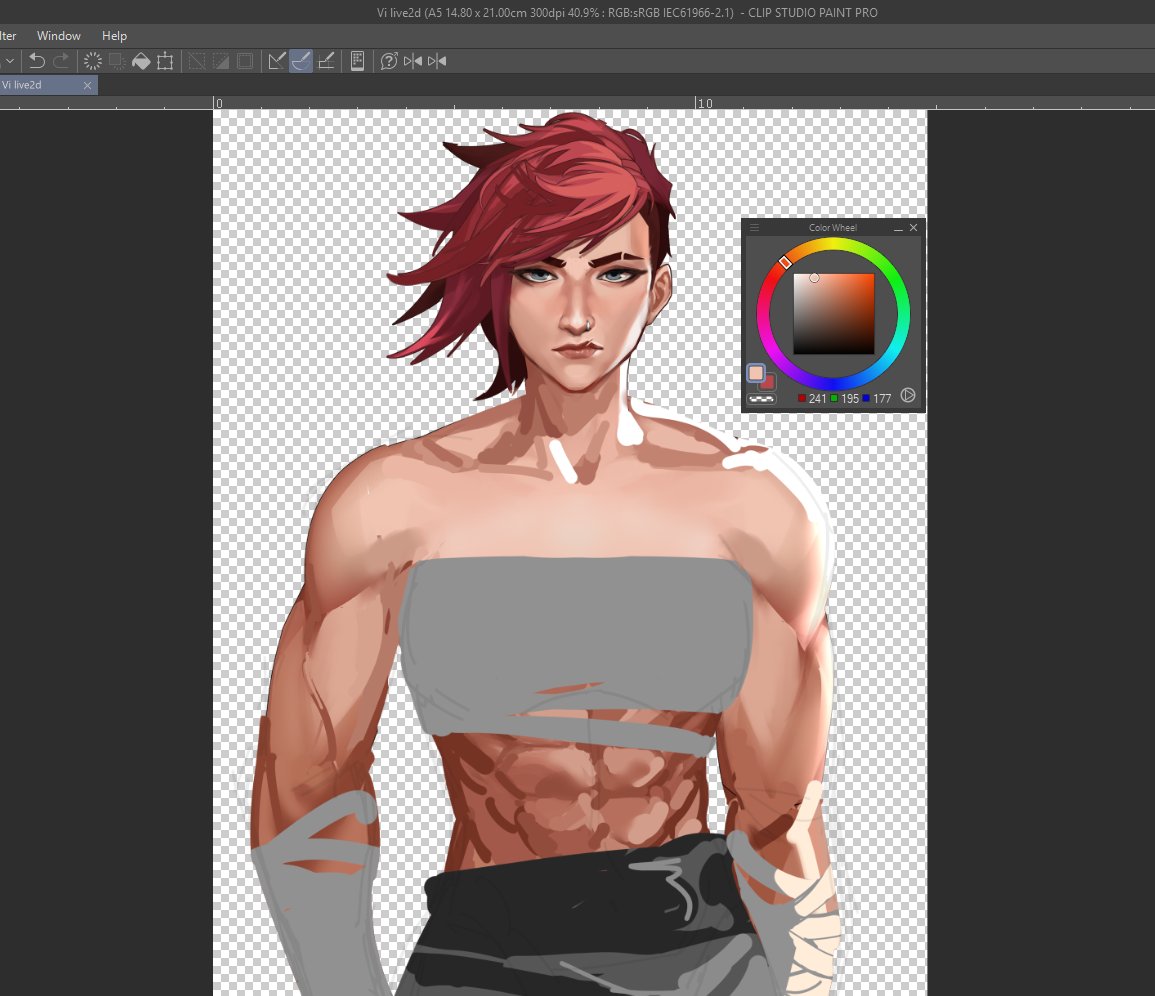Undo the last brush stroke
The image size is (1155, 996).
pos(37,61)
